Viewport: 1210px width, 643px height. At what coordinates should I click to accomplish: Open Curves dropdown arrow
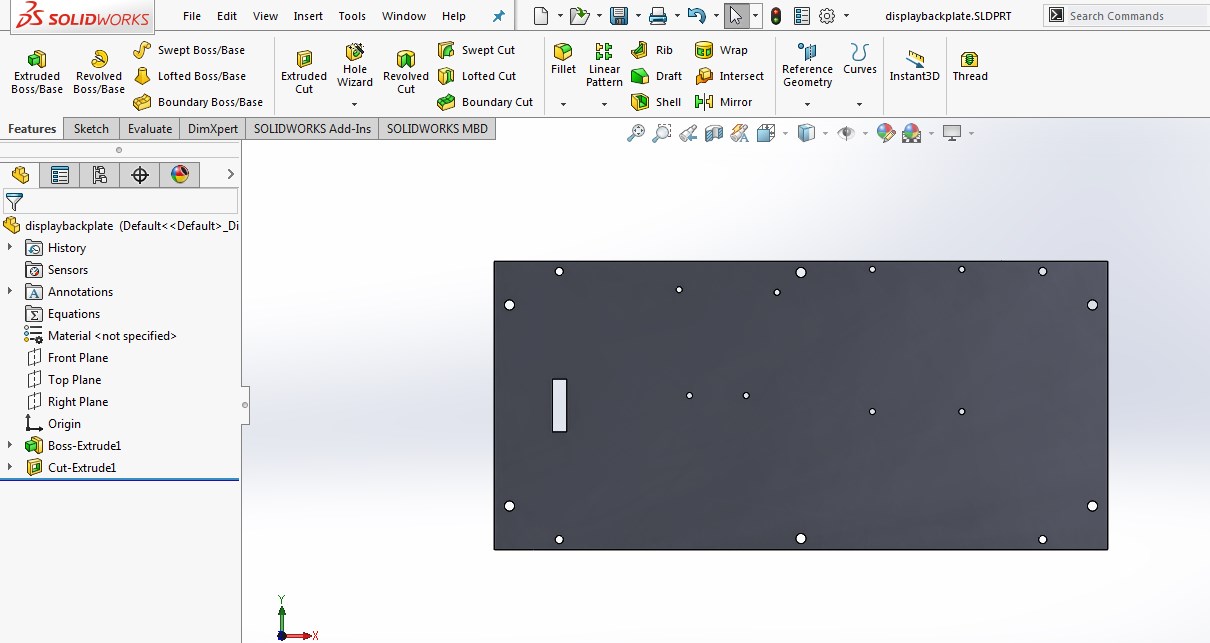click(x=859, y=104)
